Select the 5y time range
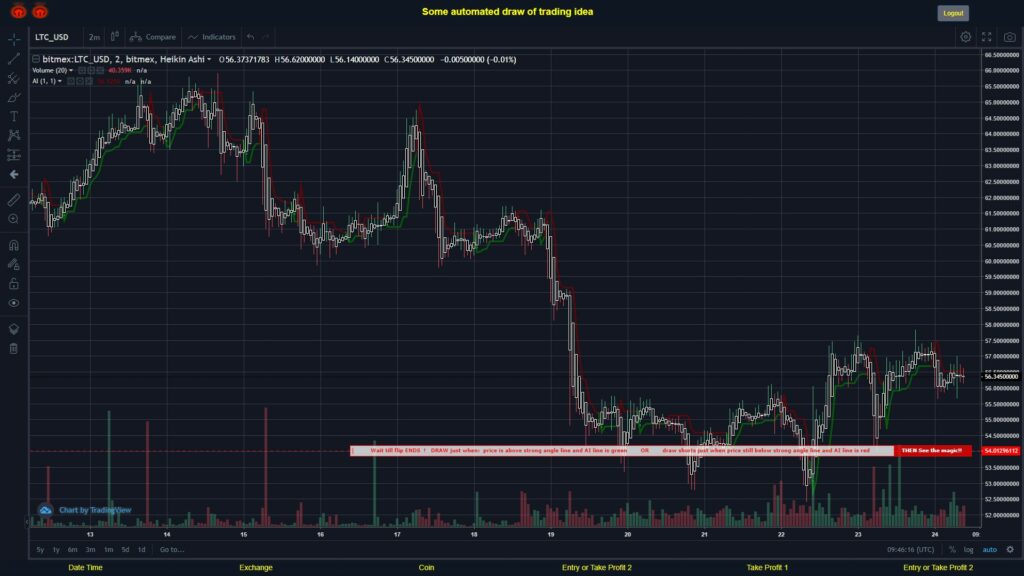The height and width of the screenshot is (576, 1024). tap(40, 550)
